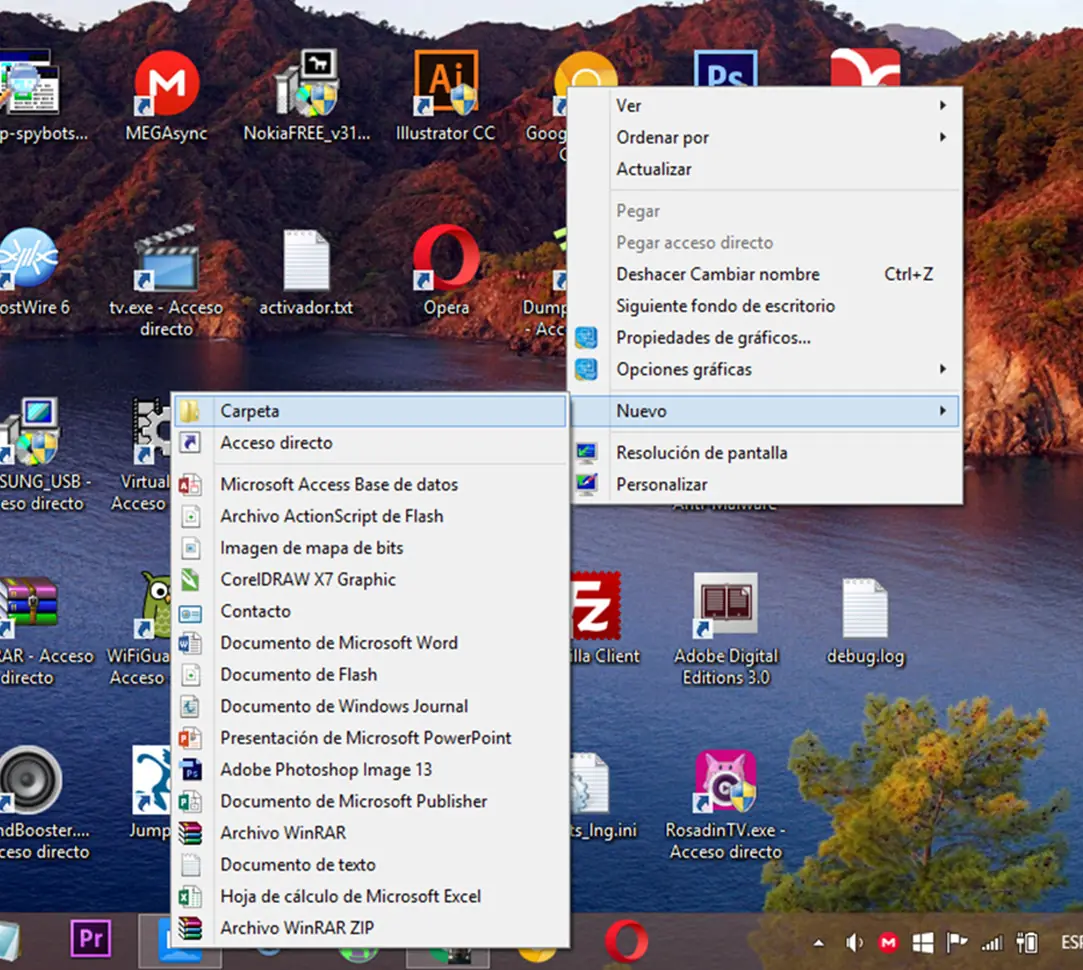Click the graphics icon beside Propiedades de gráficos
The image size is (1083, 970).
click(x=586, y=338)
